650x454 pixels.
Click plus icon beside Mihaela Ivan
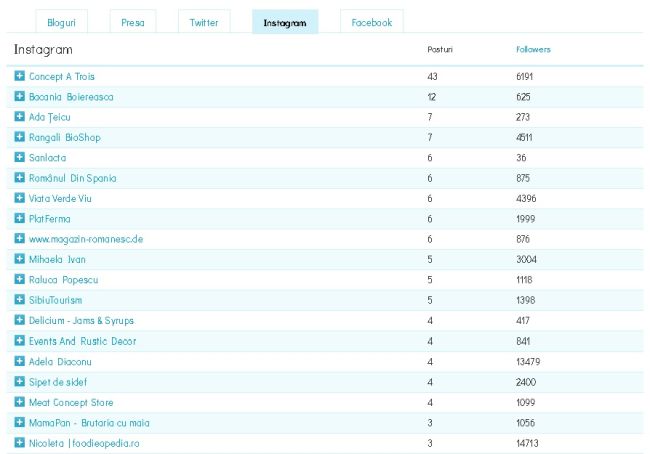[x=19, y=259]
